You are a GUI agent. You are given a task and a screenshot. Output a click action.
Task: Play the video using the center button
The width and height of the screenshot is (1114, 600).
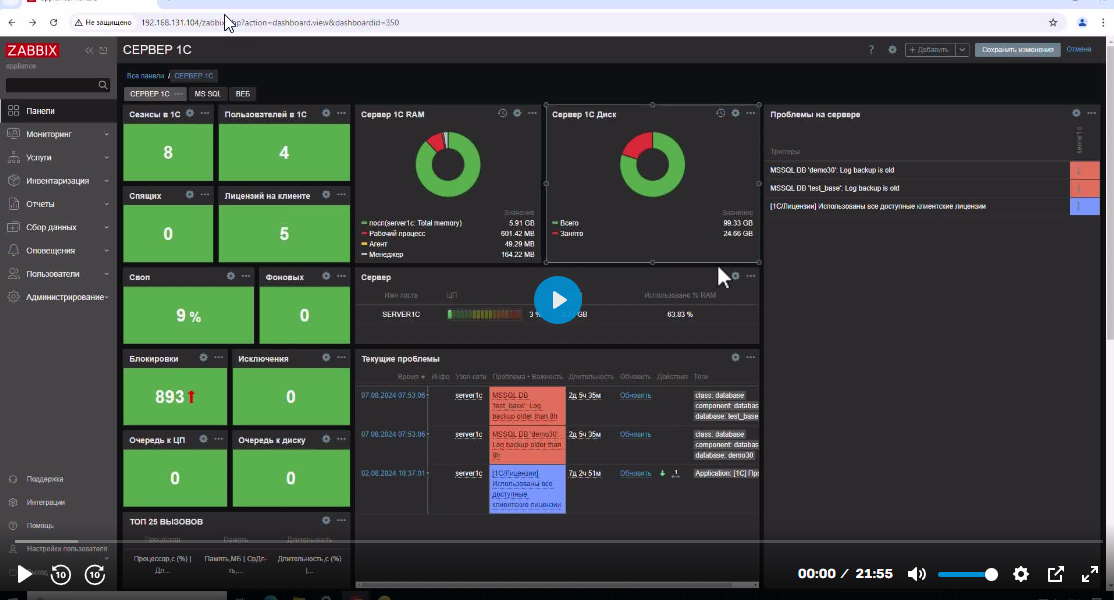click(x=557, y=299)
